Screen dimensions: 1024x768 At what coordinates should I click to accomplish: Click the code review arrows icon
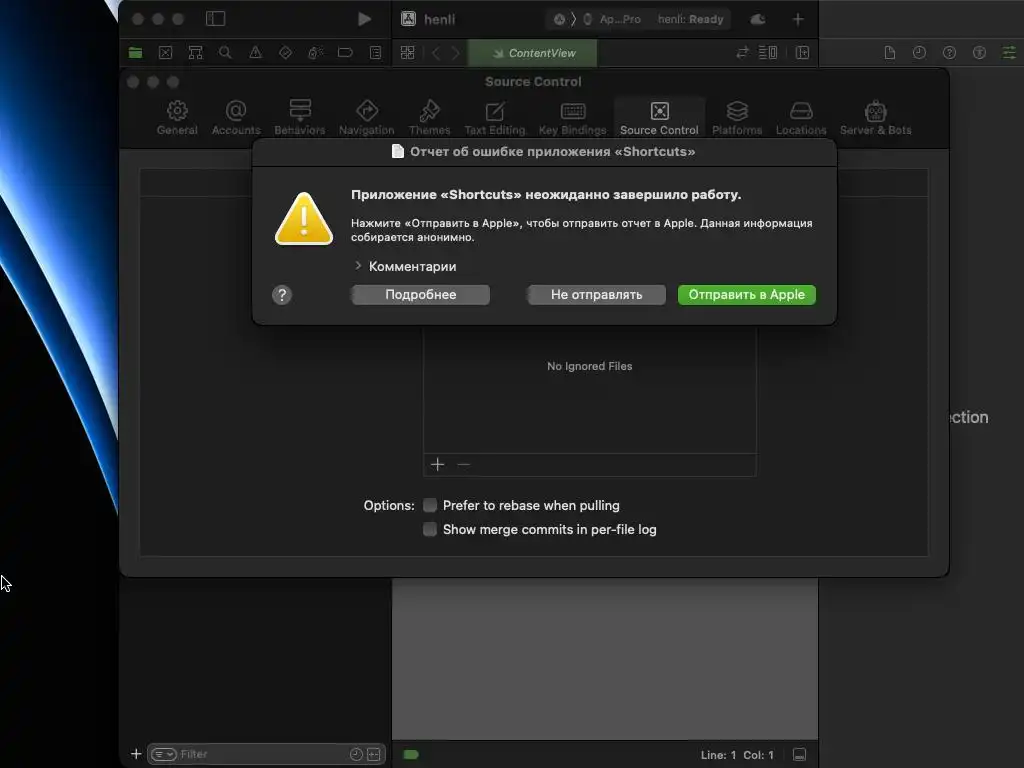pos(743,53)
